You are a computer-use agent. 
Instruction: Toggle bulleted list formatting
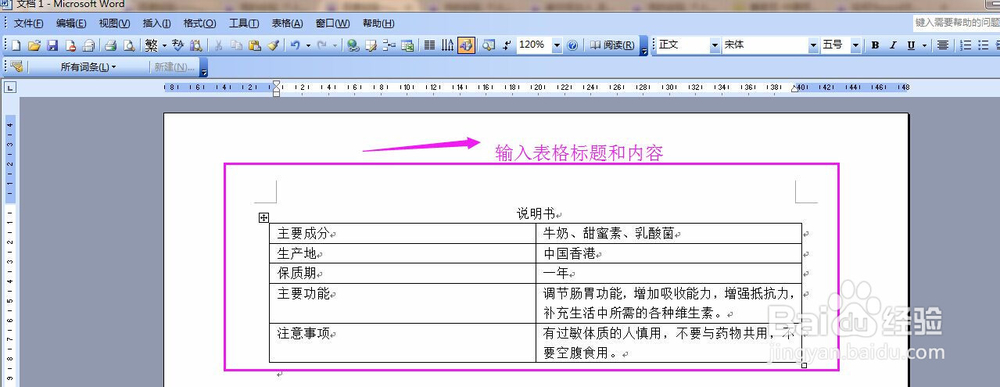click(x=983, y=45)
